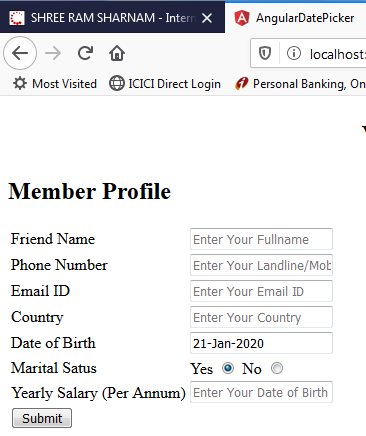Show site information via the info icon

coord(294,53)
